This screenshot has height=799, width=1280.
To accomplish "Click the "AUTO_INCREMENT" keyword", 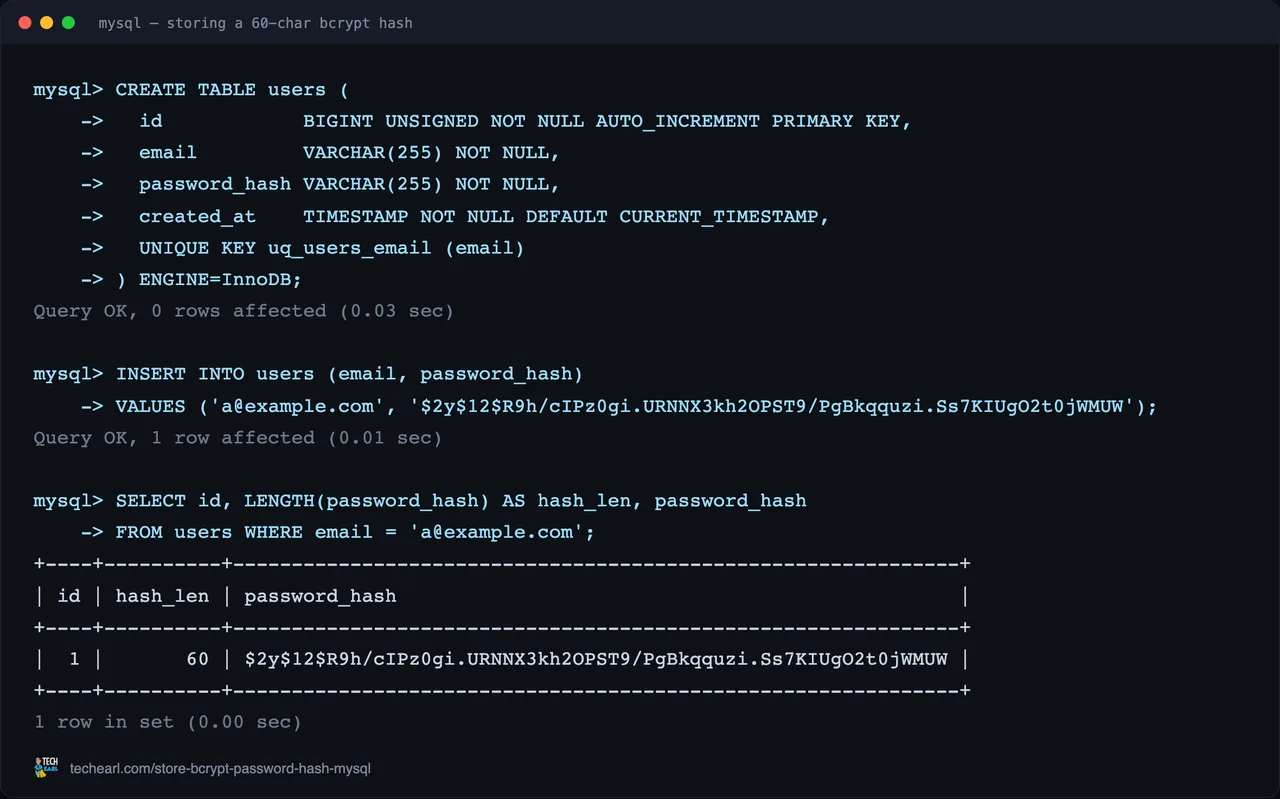I will coord(678,121).
